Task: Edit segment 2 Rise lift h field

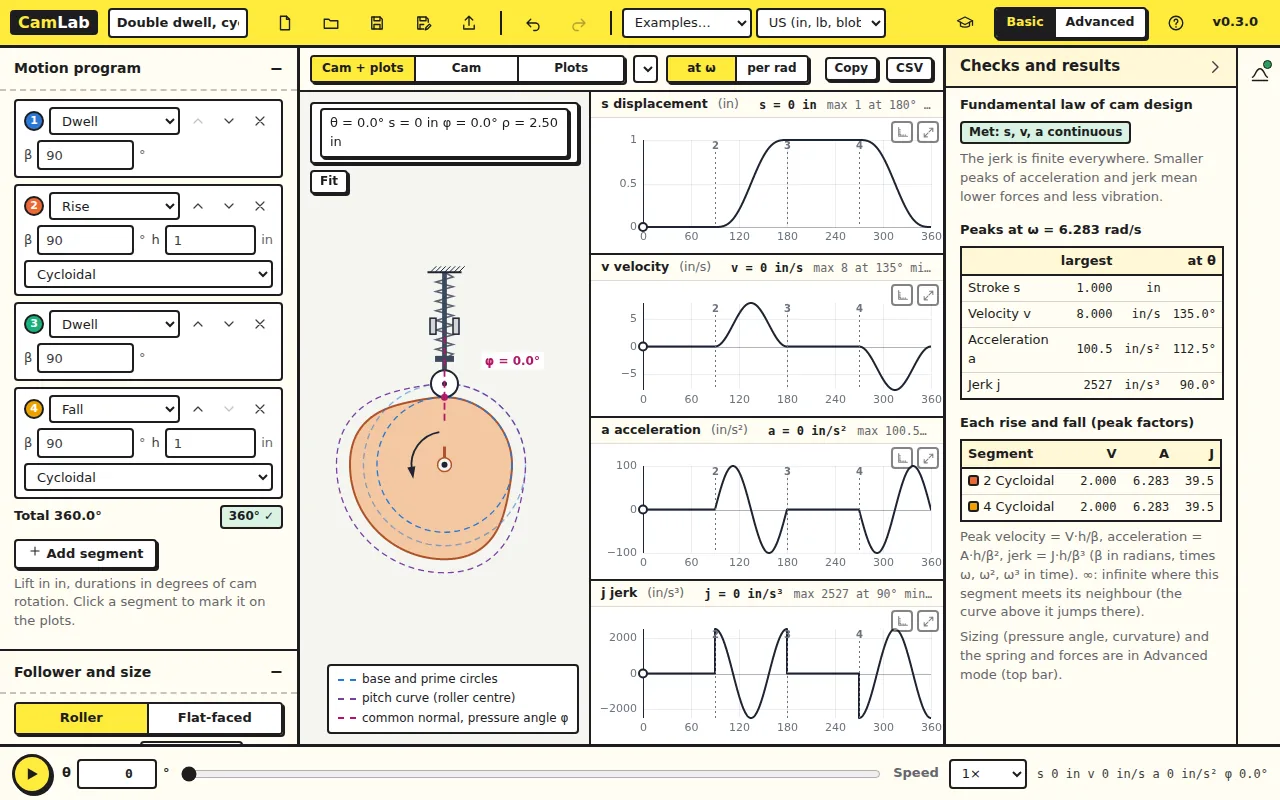Action: [210, 240]
